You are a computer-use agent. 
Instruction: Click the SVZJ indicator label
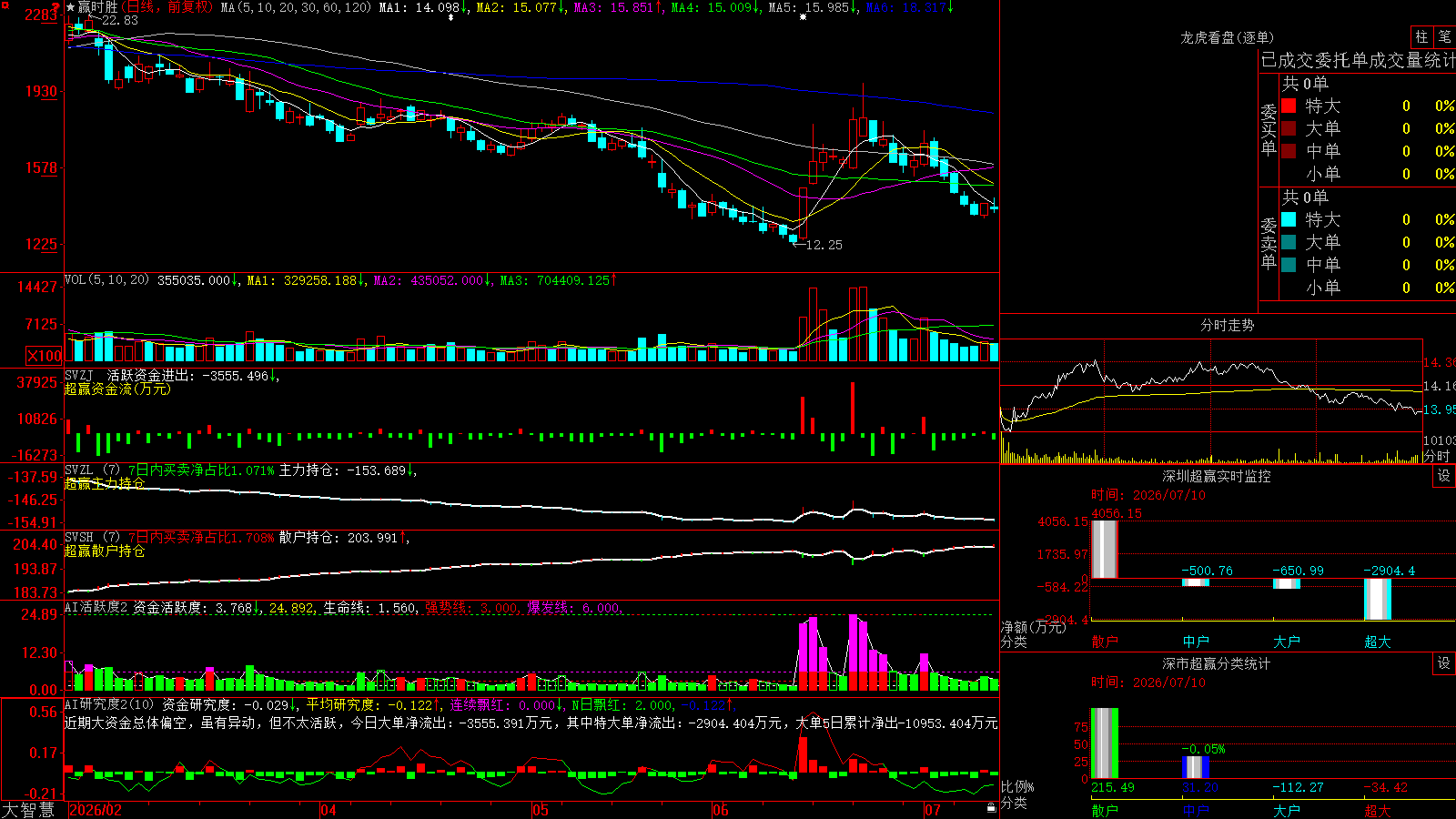79,375
